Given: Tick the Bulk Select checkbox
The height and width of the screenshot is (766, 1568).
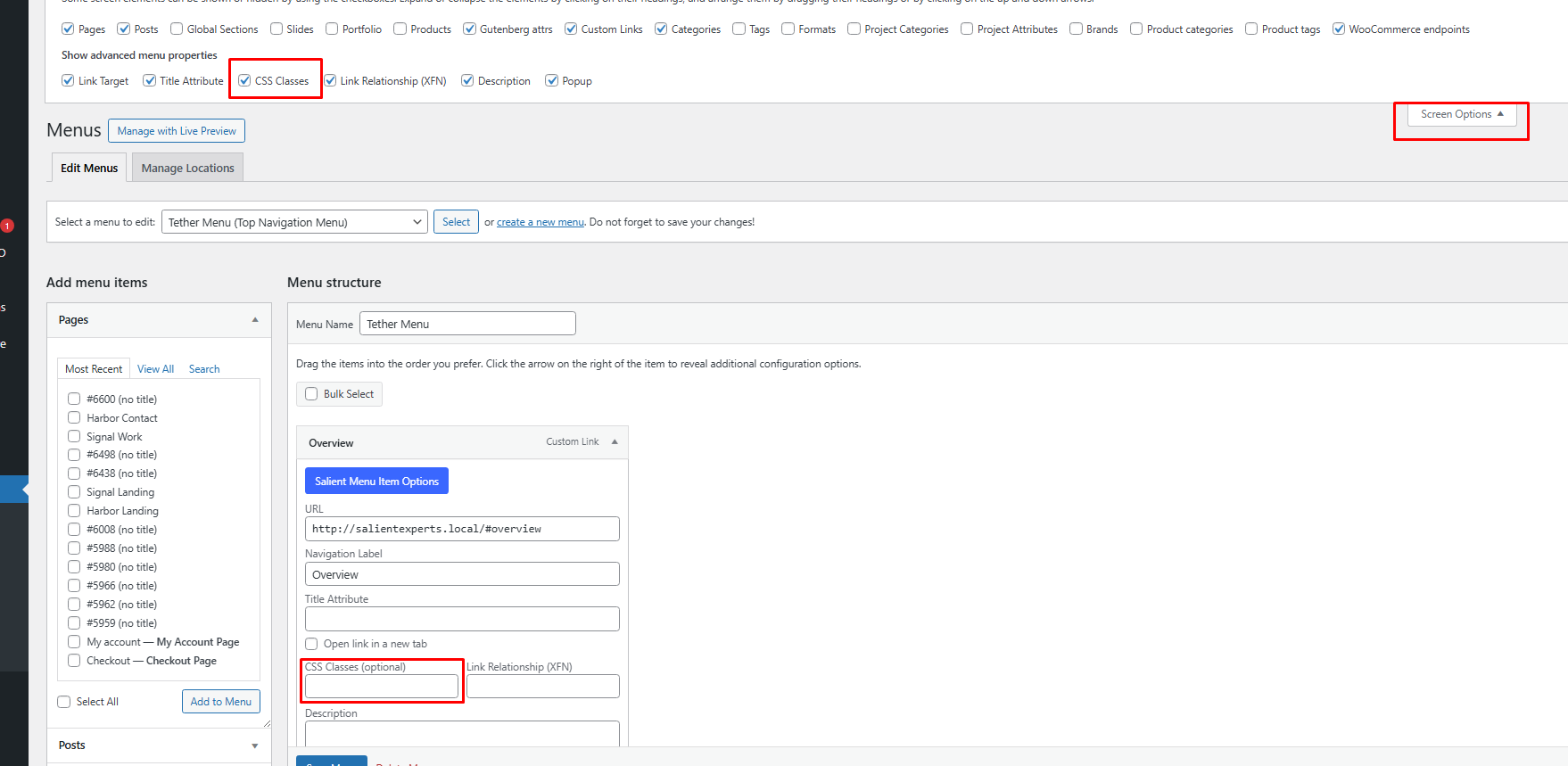Looking at the screenshot, I should click(311, 394).
